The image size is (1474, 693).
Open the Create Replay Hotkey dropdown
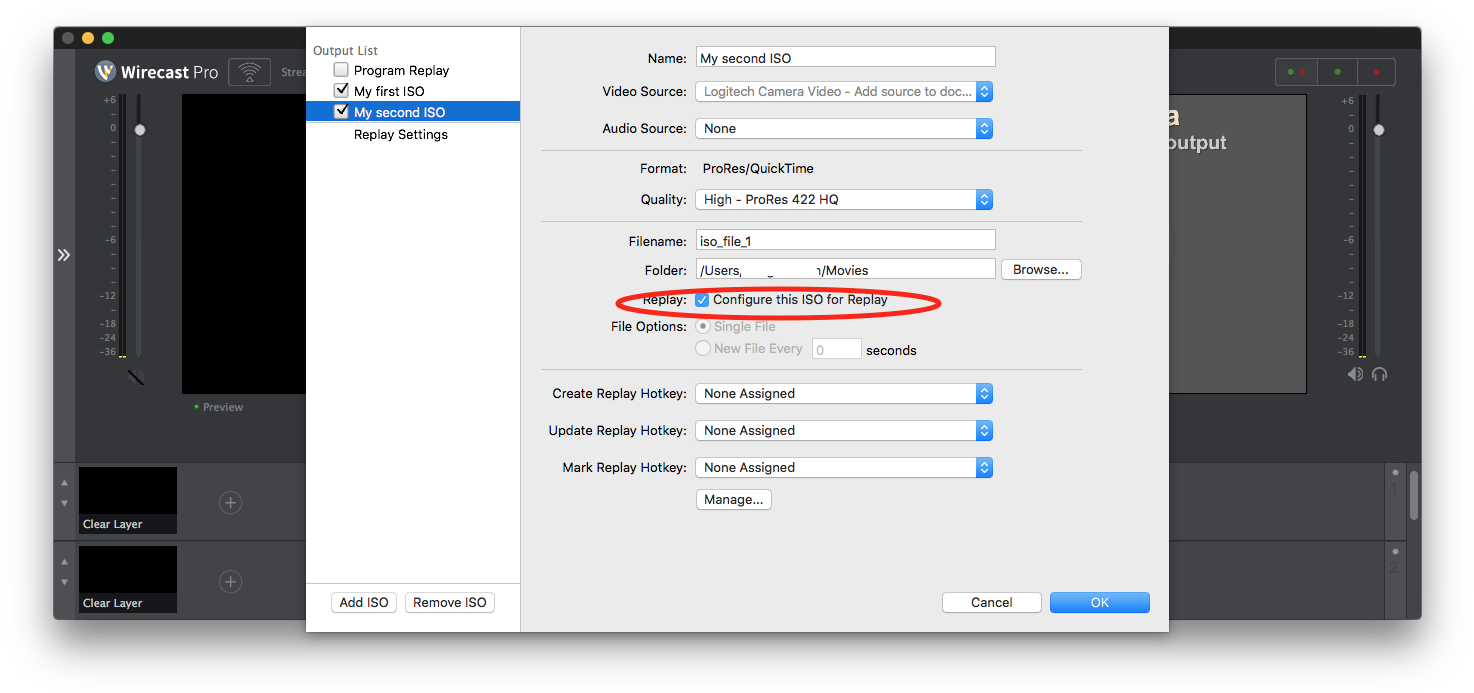pos(844,394)
